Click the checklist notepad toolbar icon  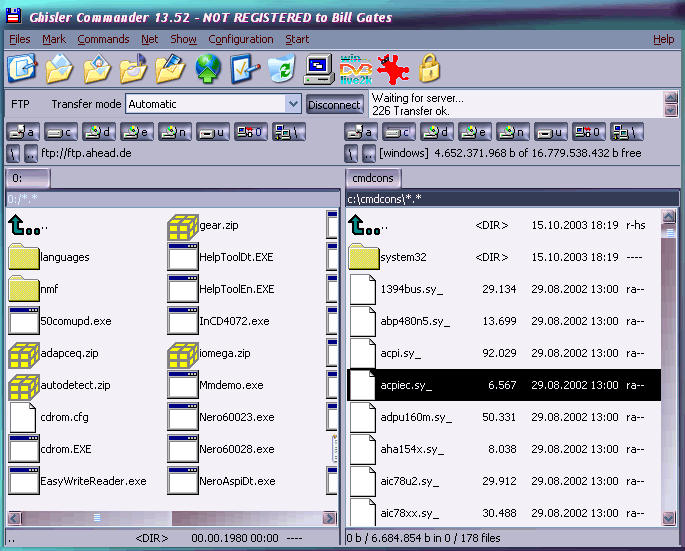click(x=244, y=69)
